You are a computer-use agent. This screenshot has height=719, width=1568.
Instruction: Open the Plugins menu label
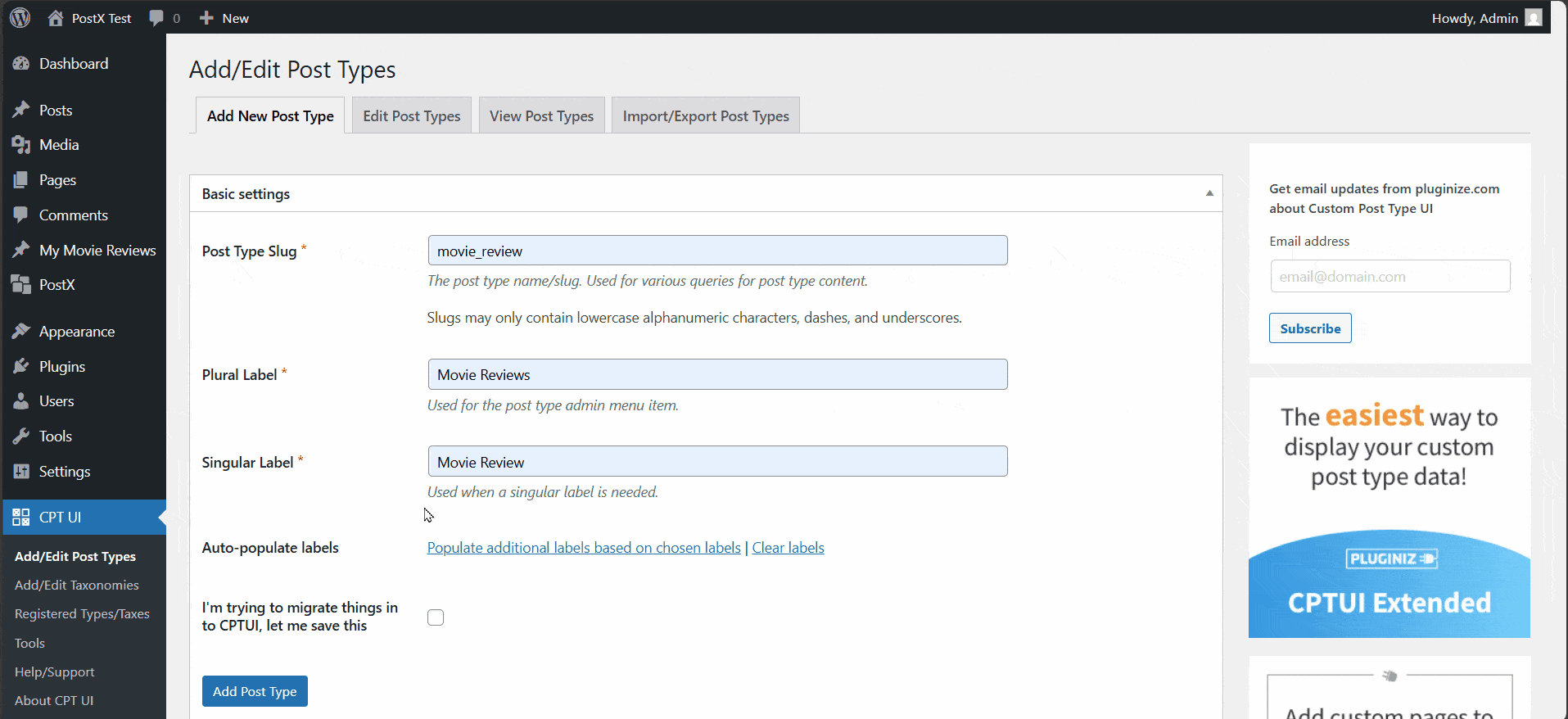(62, 367)
